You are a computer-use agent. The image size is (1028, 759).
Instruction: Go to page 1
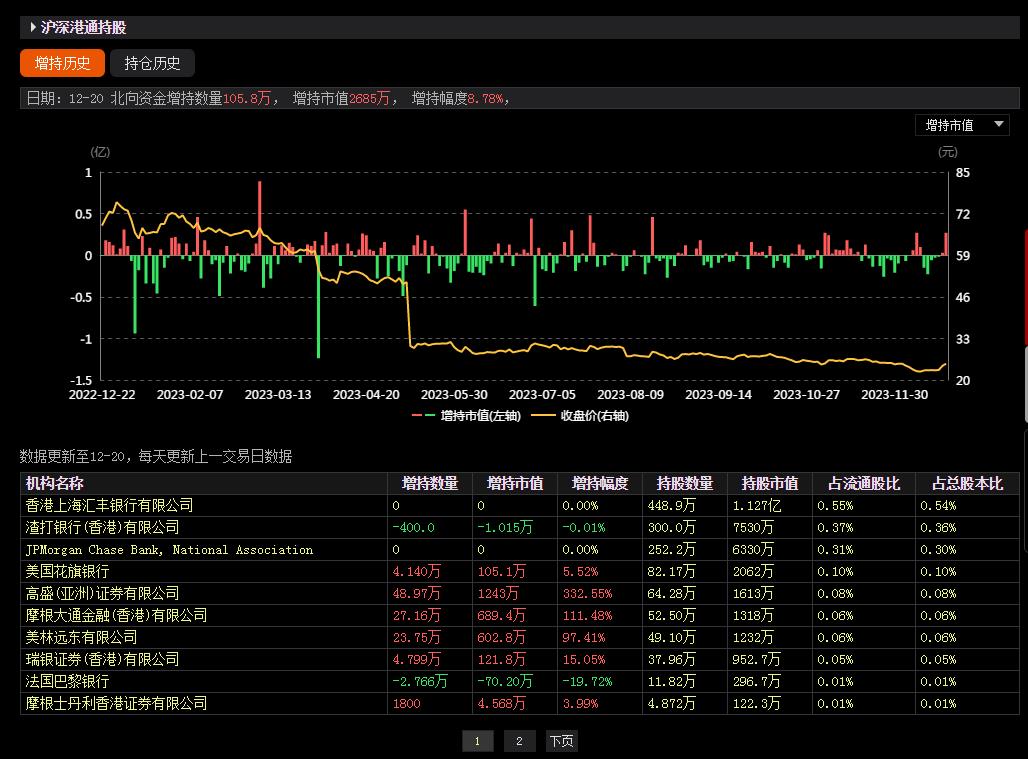[477, 741]
